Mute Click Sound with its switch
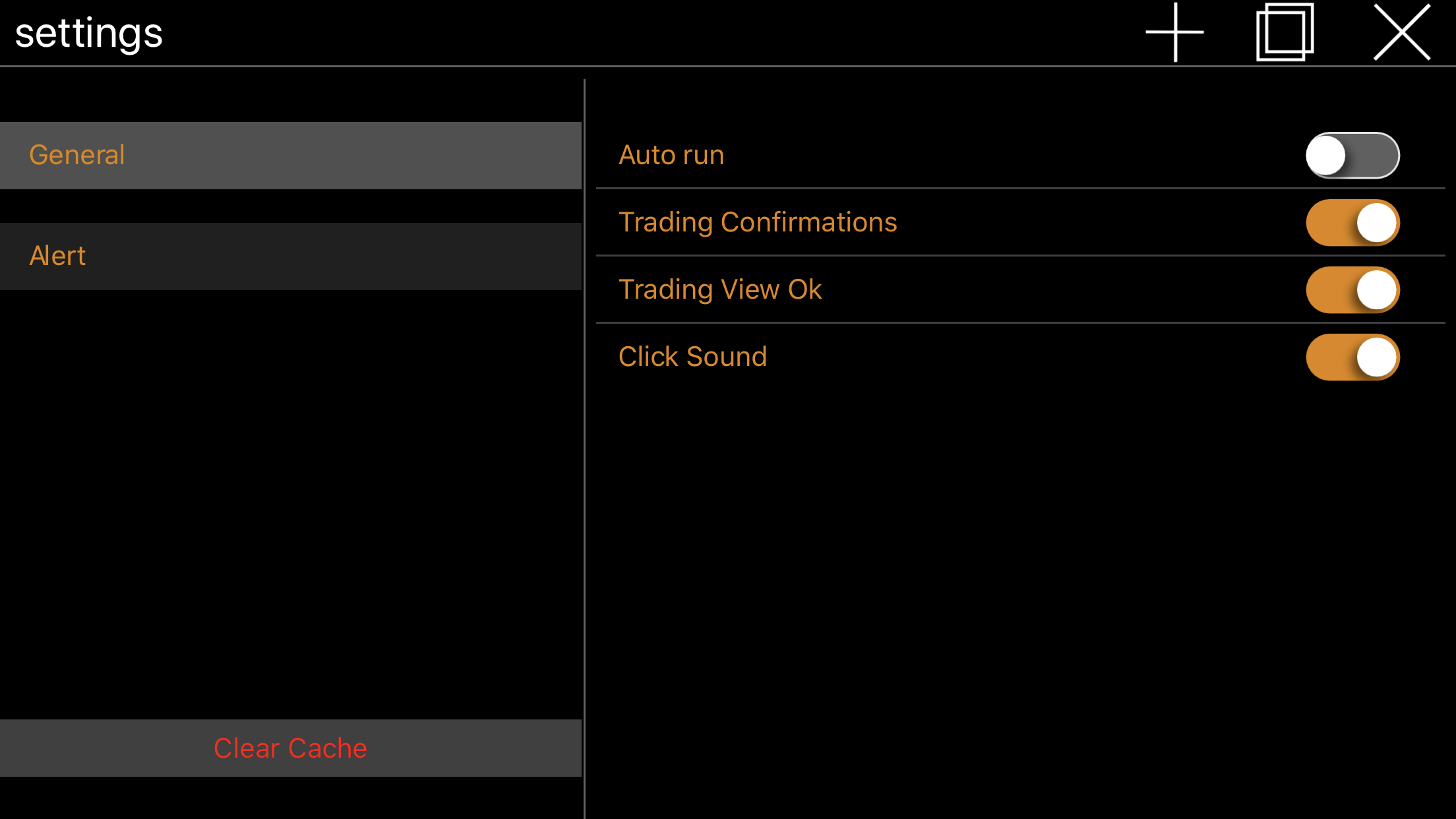1456x819 pixels. click(1352, 357)
